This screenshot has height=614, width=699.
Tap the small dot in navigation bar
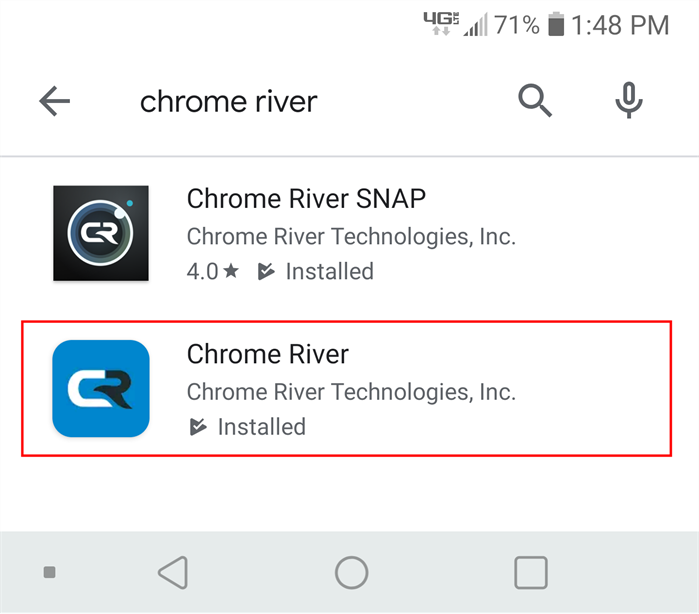(x=50, y=573)
